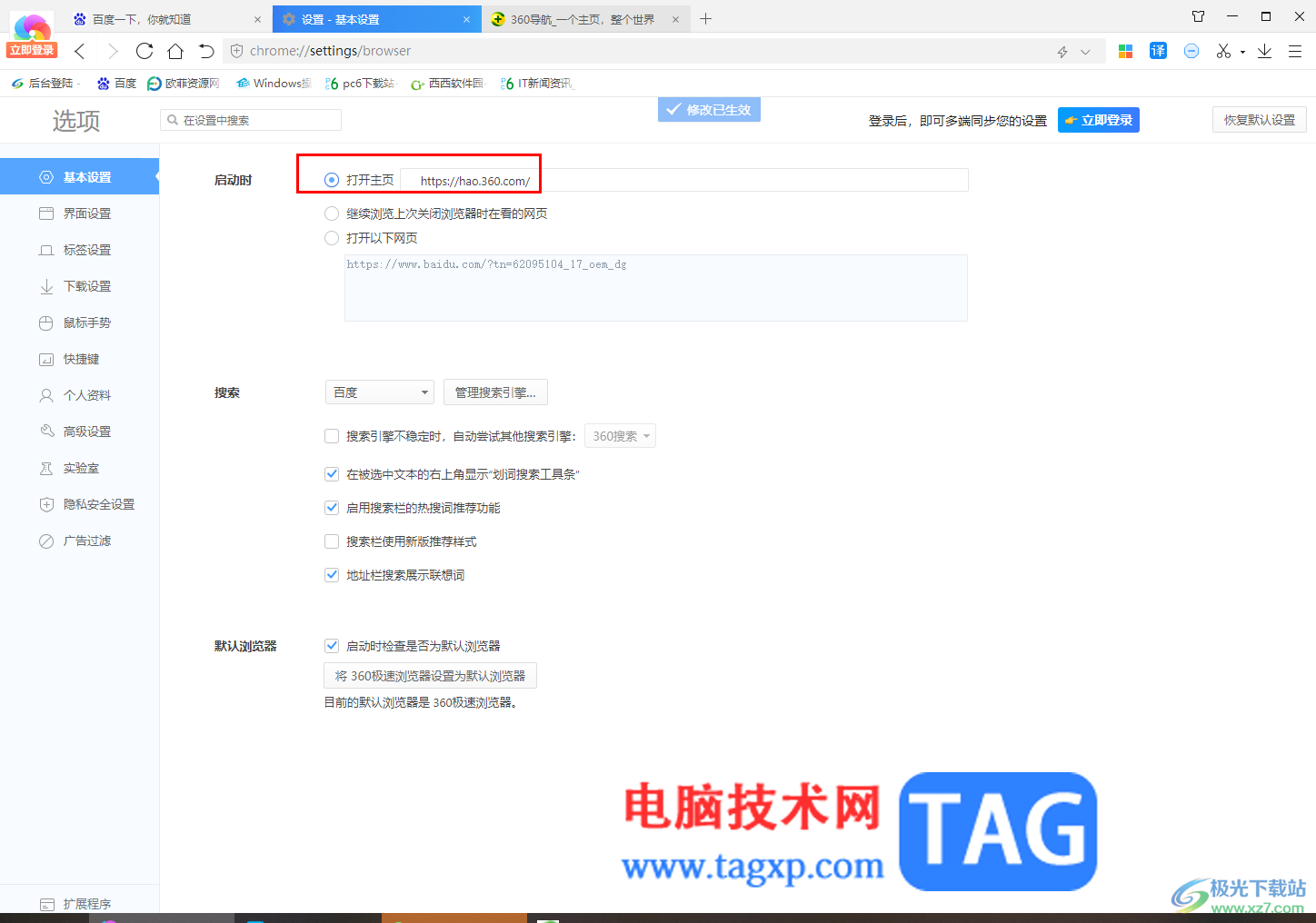The image size is (1316, 923).
Task: Click the blue 立即登录 sync button
Action: (x=1099, y=120)
